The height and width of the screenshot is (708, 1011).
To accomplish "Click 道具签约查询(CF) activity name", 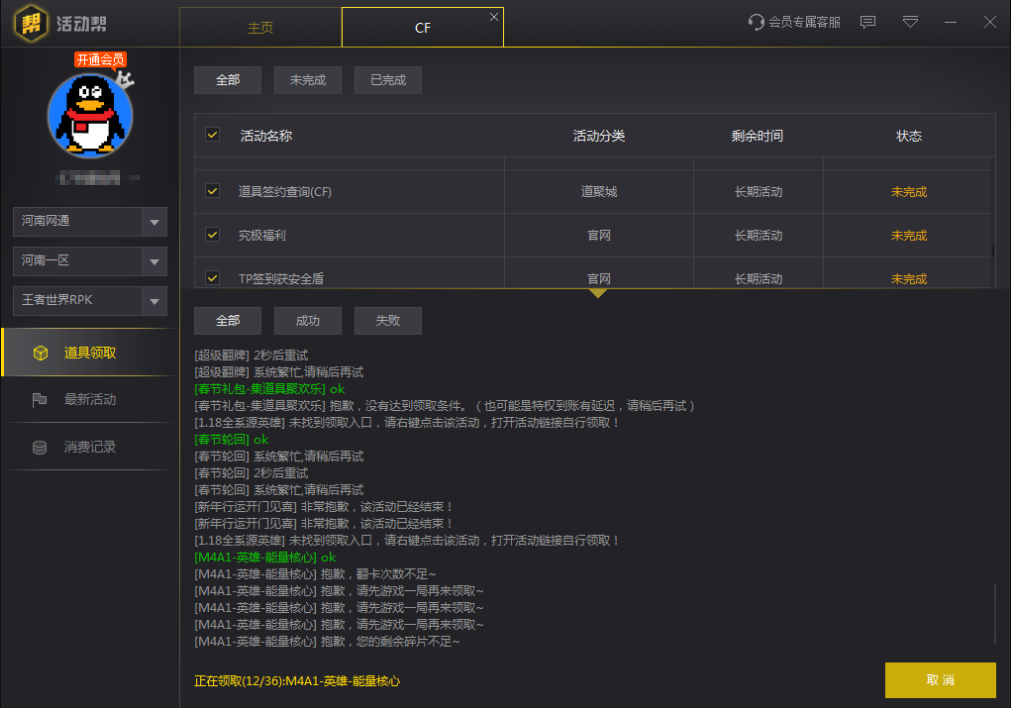I will click(x=285, y=192).
